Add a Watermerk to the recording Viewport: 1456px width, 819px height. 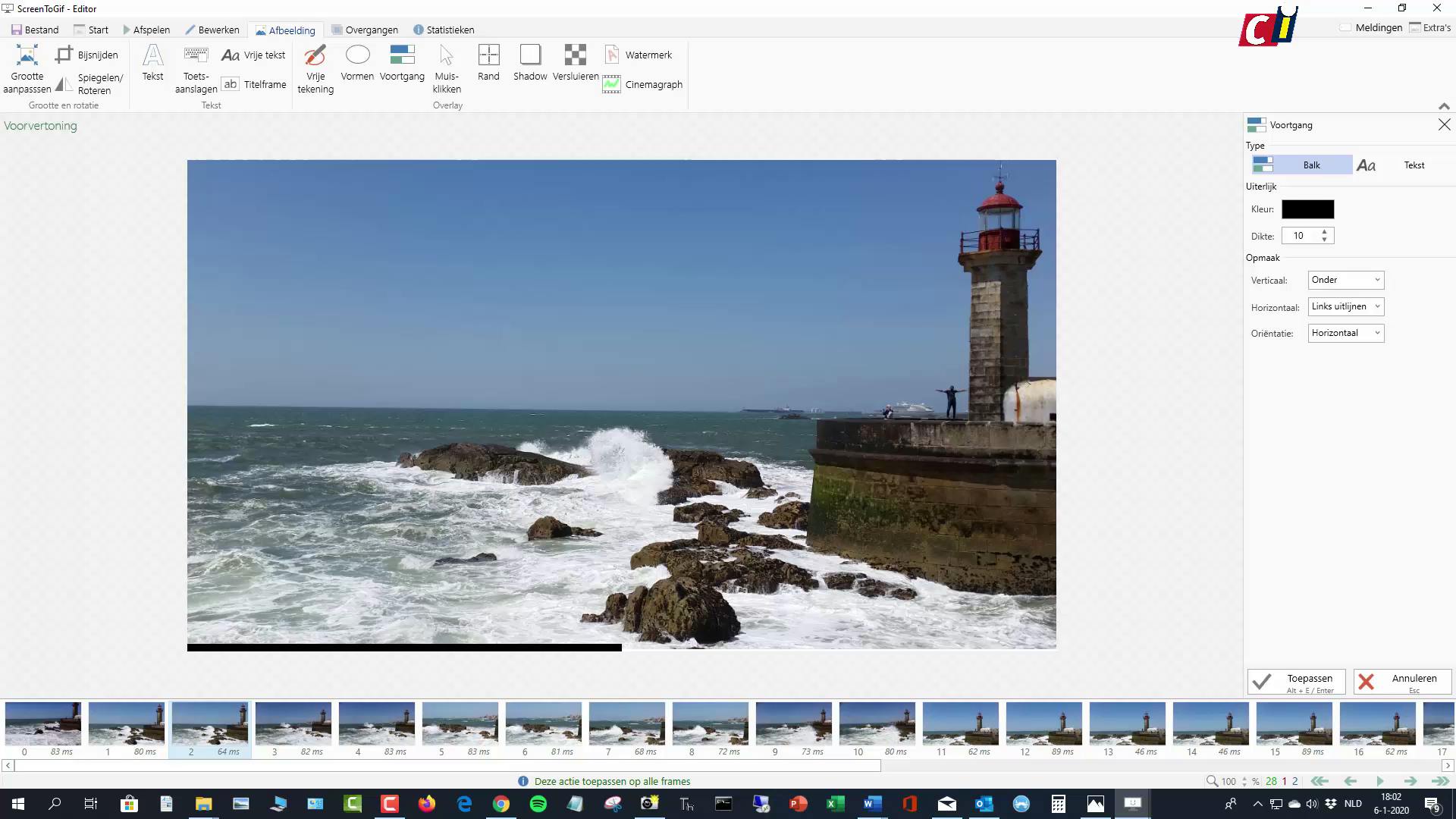click(639, 55)
